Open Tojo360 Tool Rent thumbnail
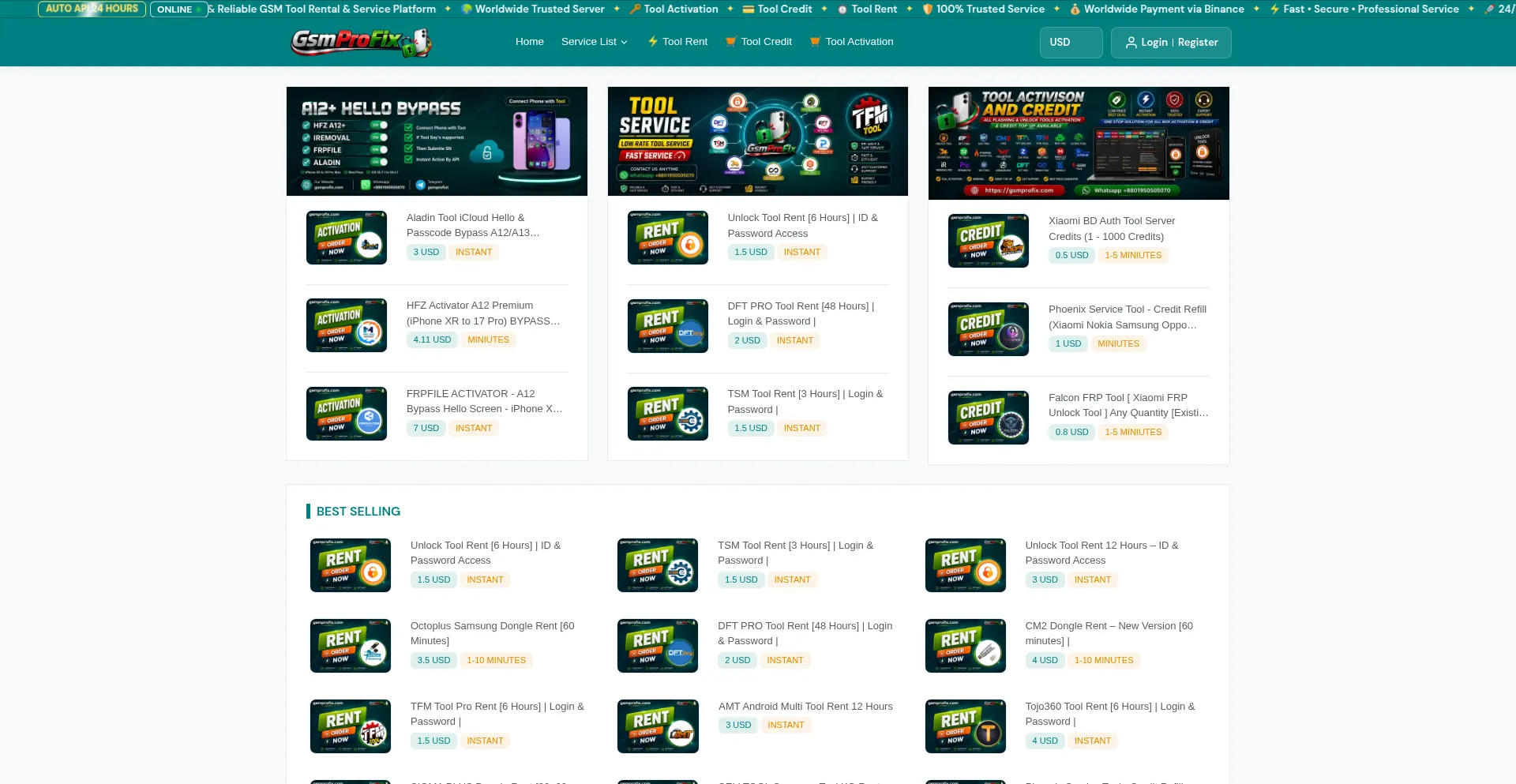1516x784 pixels. click(966, 726)
